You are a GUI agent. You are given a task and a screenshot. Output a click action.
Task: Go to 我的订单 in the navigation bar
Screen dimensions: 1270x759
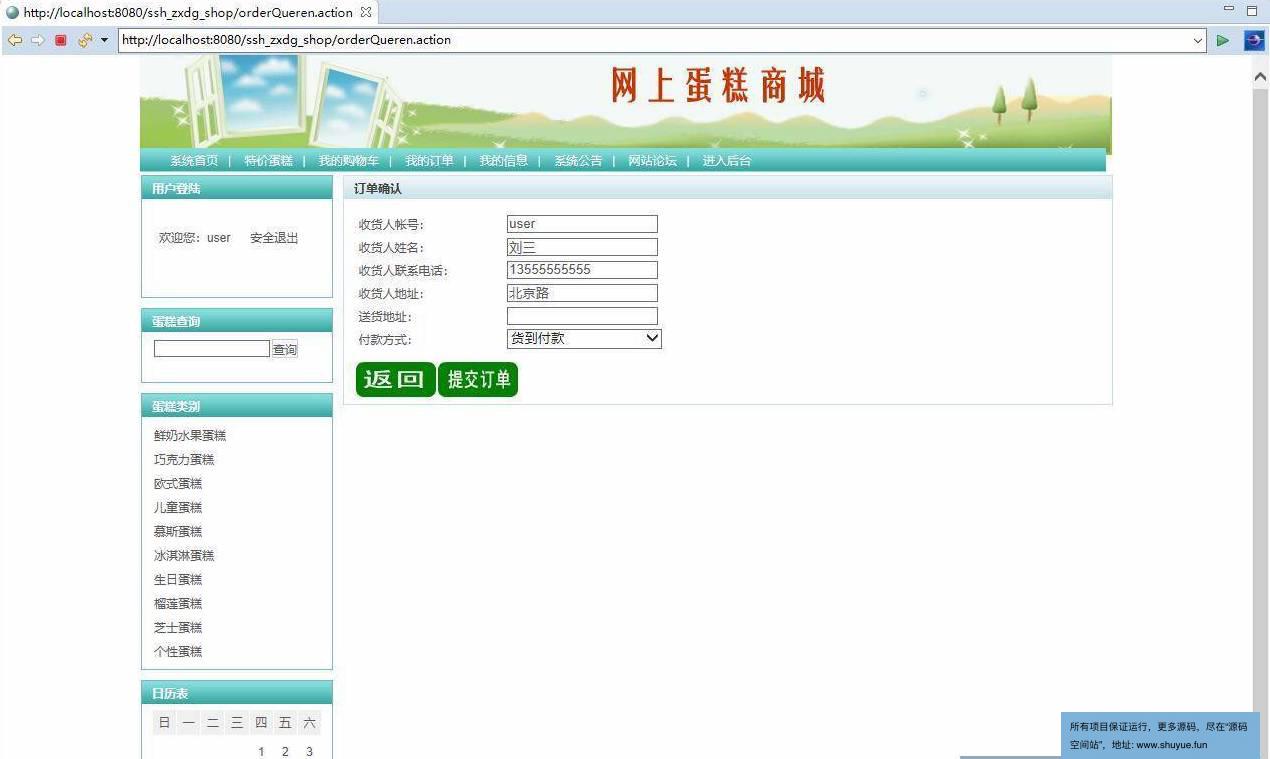pyautogui.click(x=429, y=161)
